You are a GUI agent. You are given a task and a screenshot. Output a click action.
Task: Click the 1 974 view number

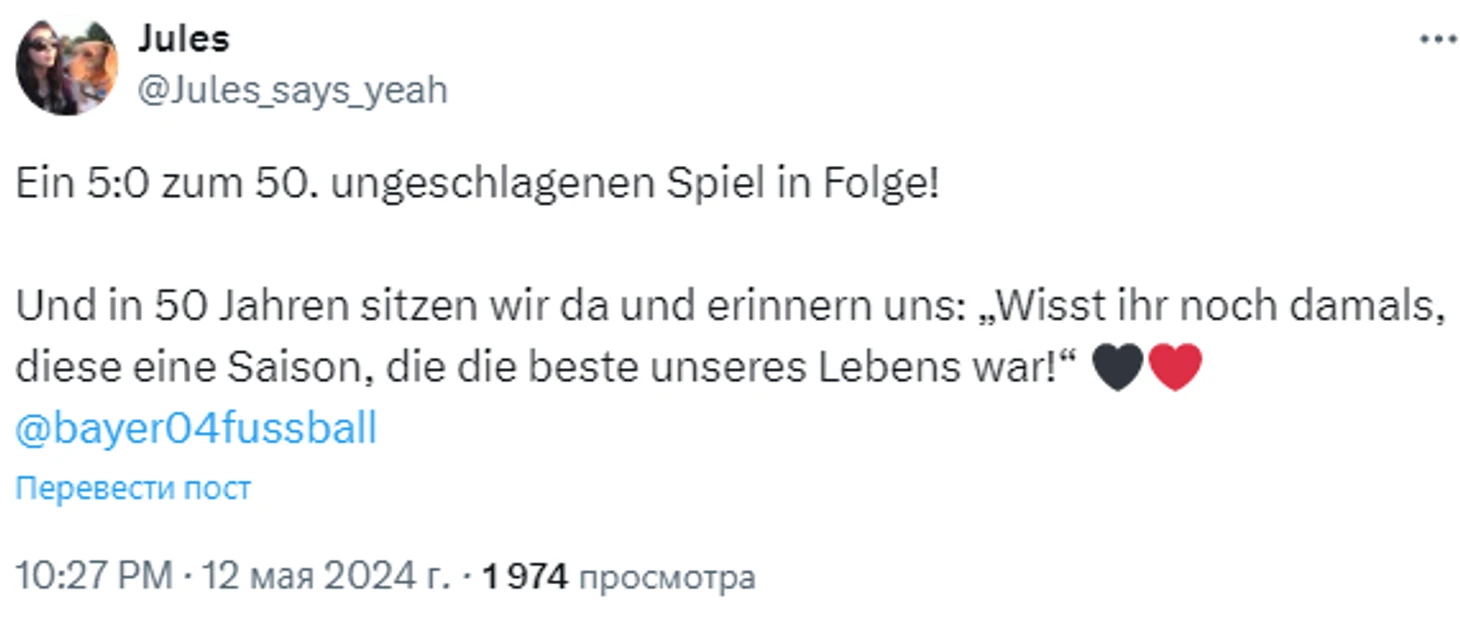pyautogui.click(x=525, y=577)
